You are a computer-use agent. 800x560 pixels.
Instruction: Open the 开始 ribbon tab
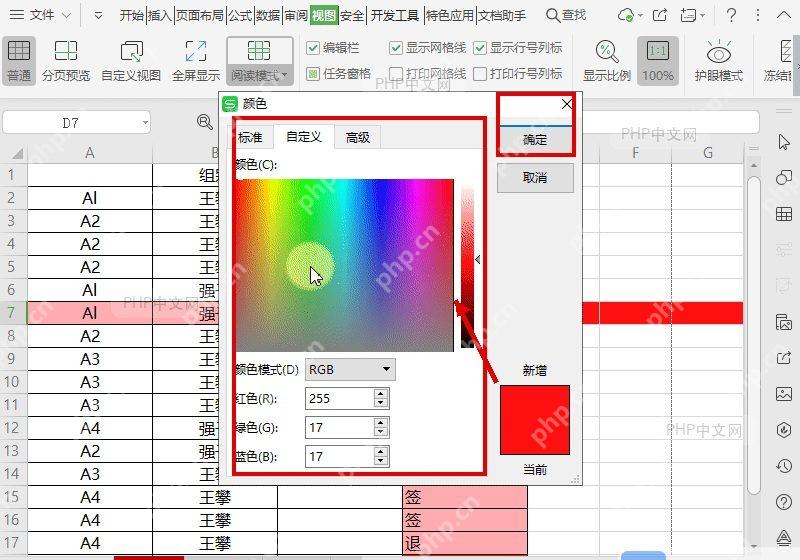pyautogui.click(x=132, y=16)
